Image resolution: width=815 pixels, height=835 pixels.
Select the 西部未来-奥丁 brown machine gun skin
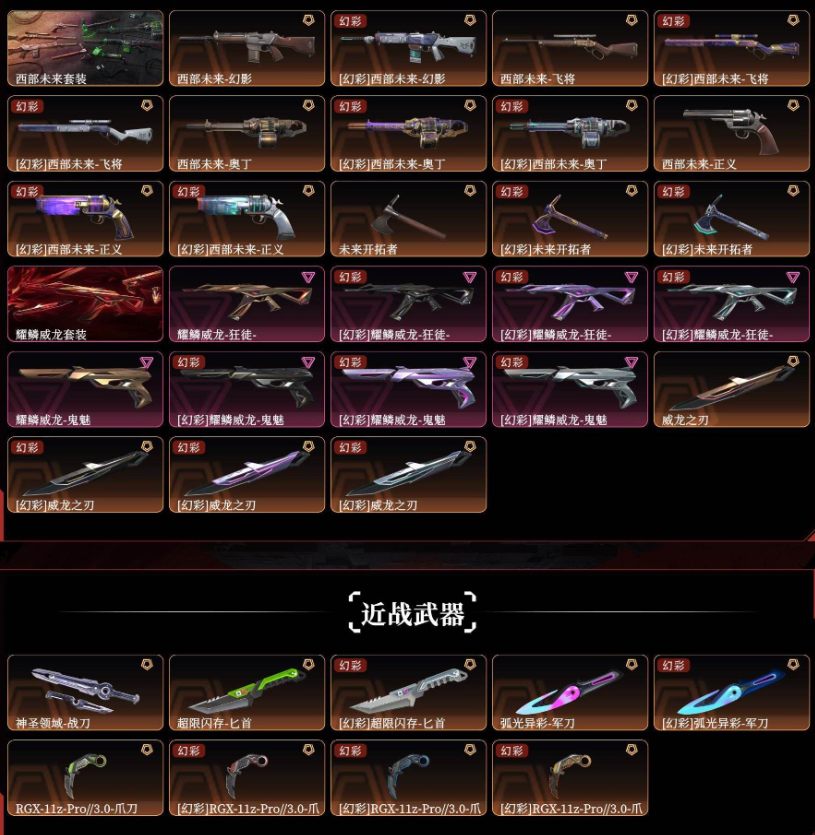click(x=247, y=133)
